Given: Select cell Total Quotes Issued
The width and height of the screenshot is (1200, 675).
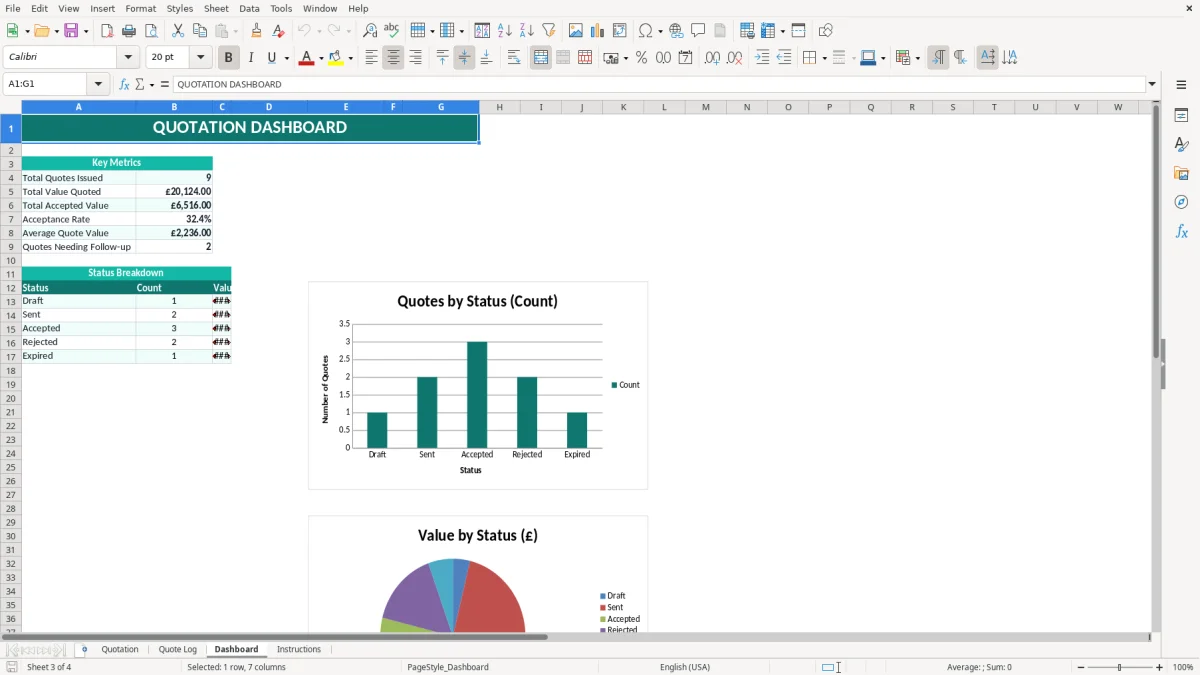Looking at the screenshot, I should pyautogui.click(x=78, y=177).
